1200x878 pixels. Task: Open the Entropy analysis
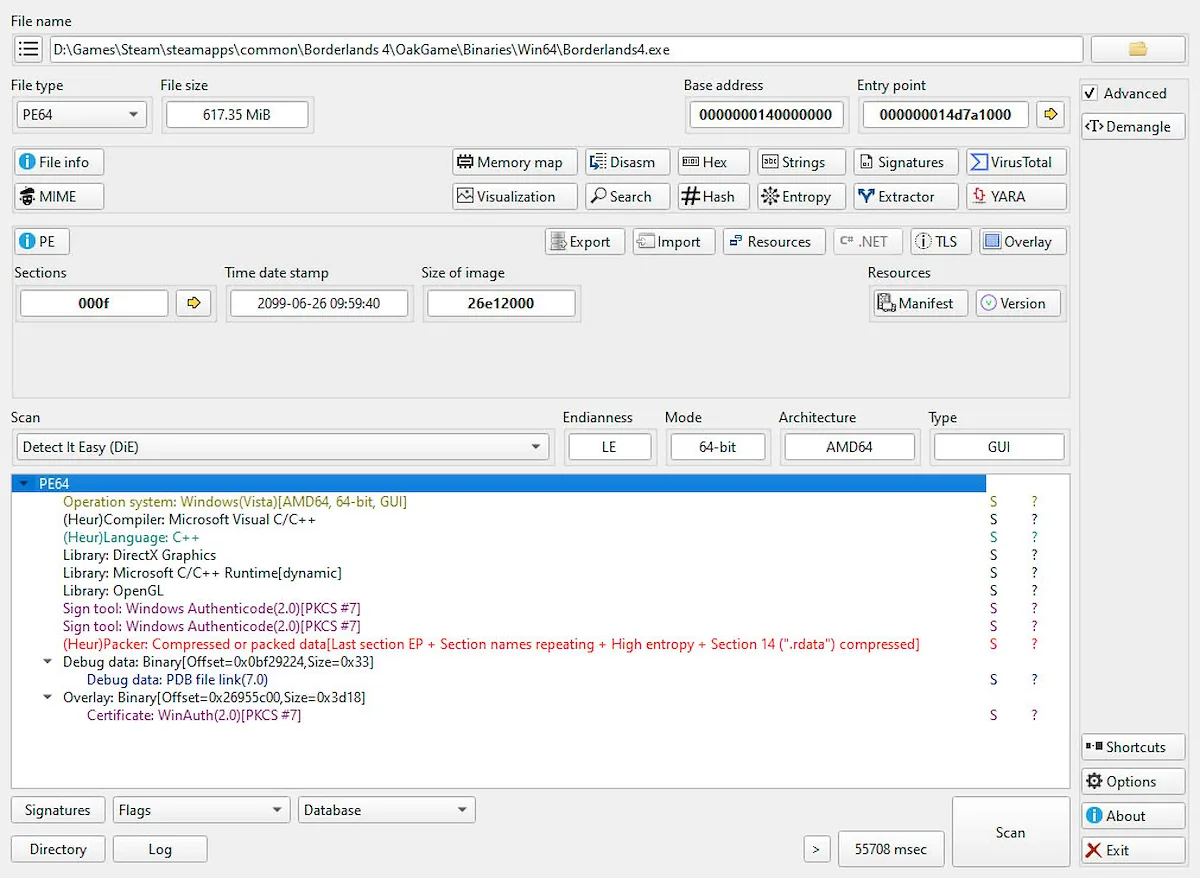[x=801, y=197]
